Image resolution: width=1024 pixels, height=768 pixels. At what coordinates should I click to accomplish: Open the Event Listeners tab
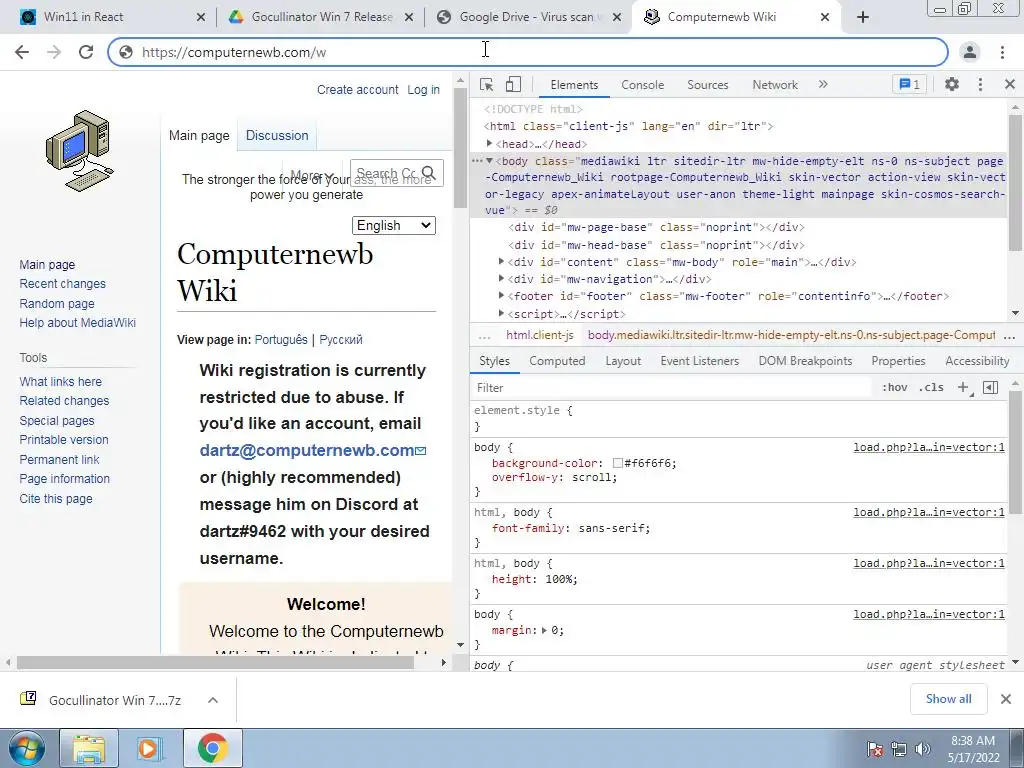[x=699, y=360]
